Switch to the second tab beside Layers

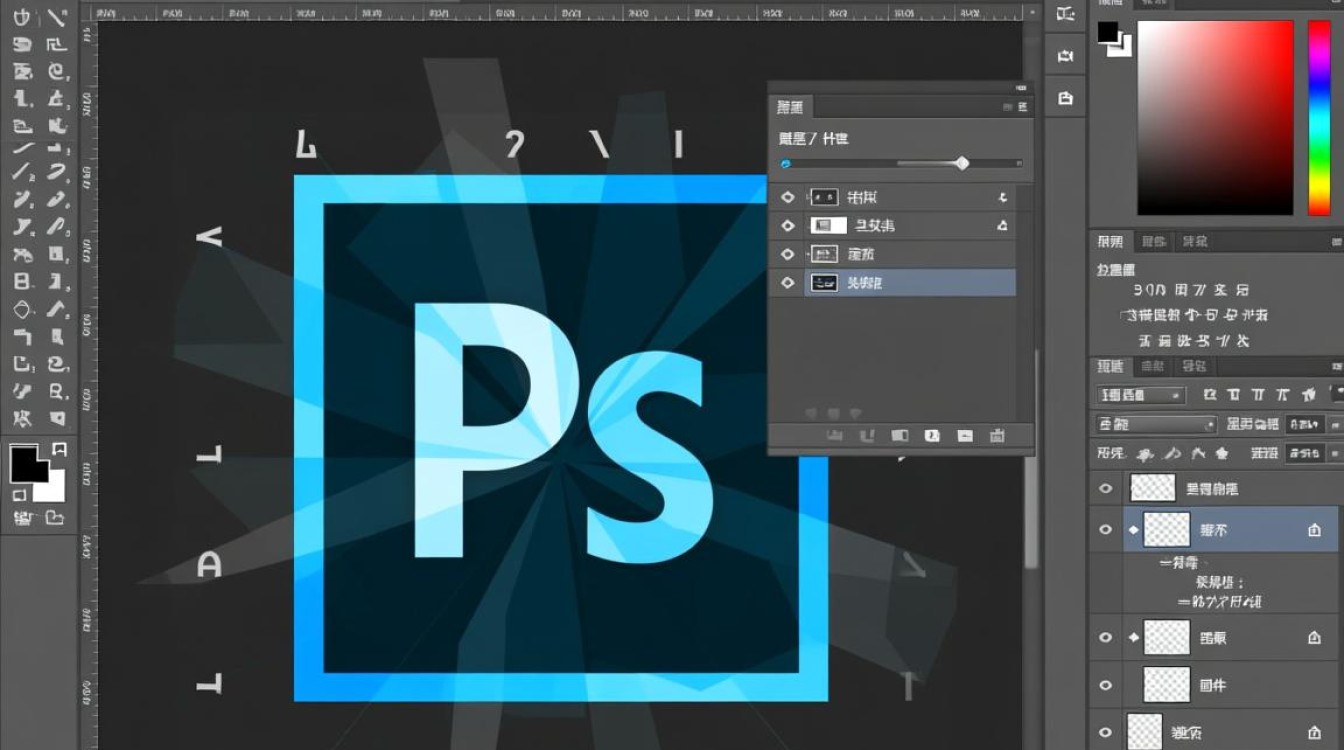tap(1154, 366)
